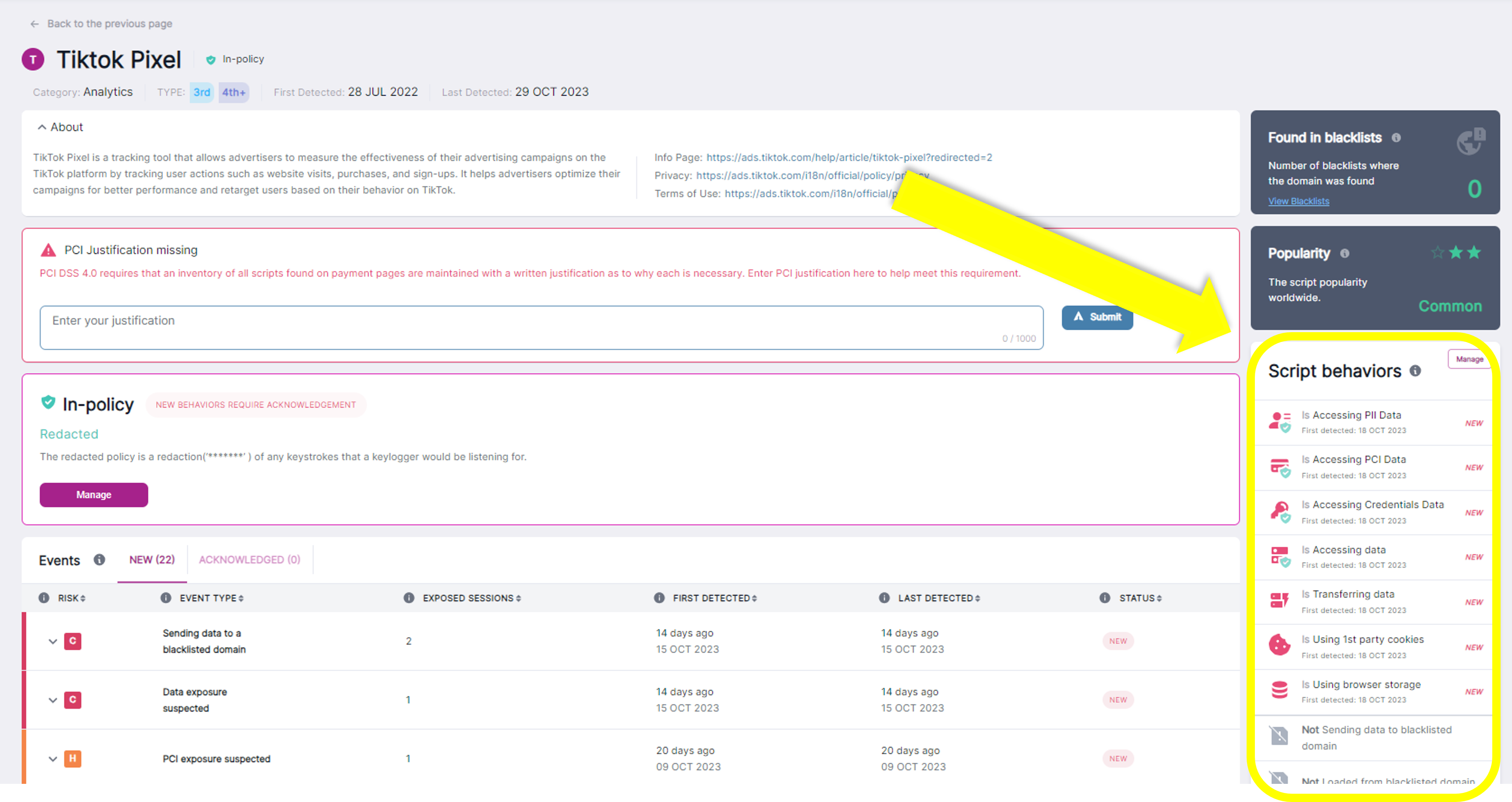The height and width of the screenshot is (802, 1512).
Task: Click the Is Transferring data icon
Action: [1280, 601]
